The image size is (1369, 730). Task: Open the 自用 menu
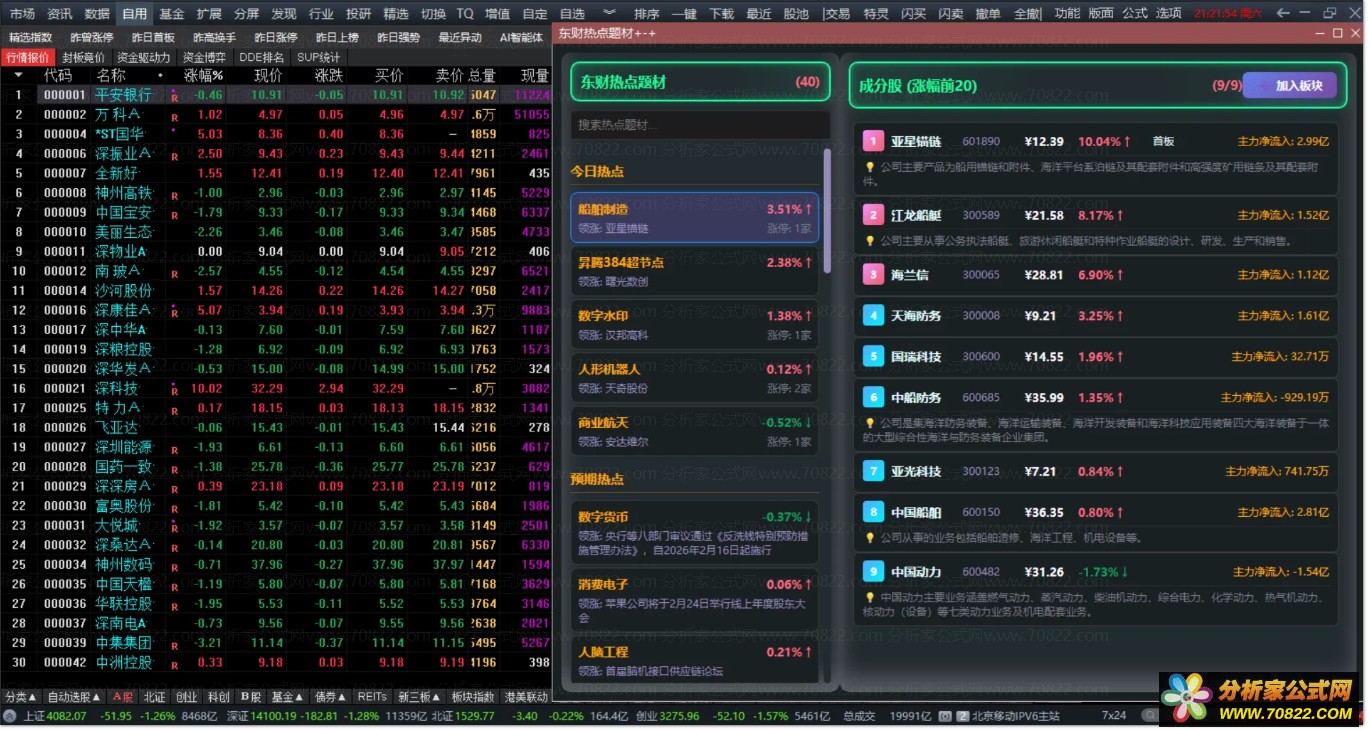tap(134, 14)
